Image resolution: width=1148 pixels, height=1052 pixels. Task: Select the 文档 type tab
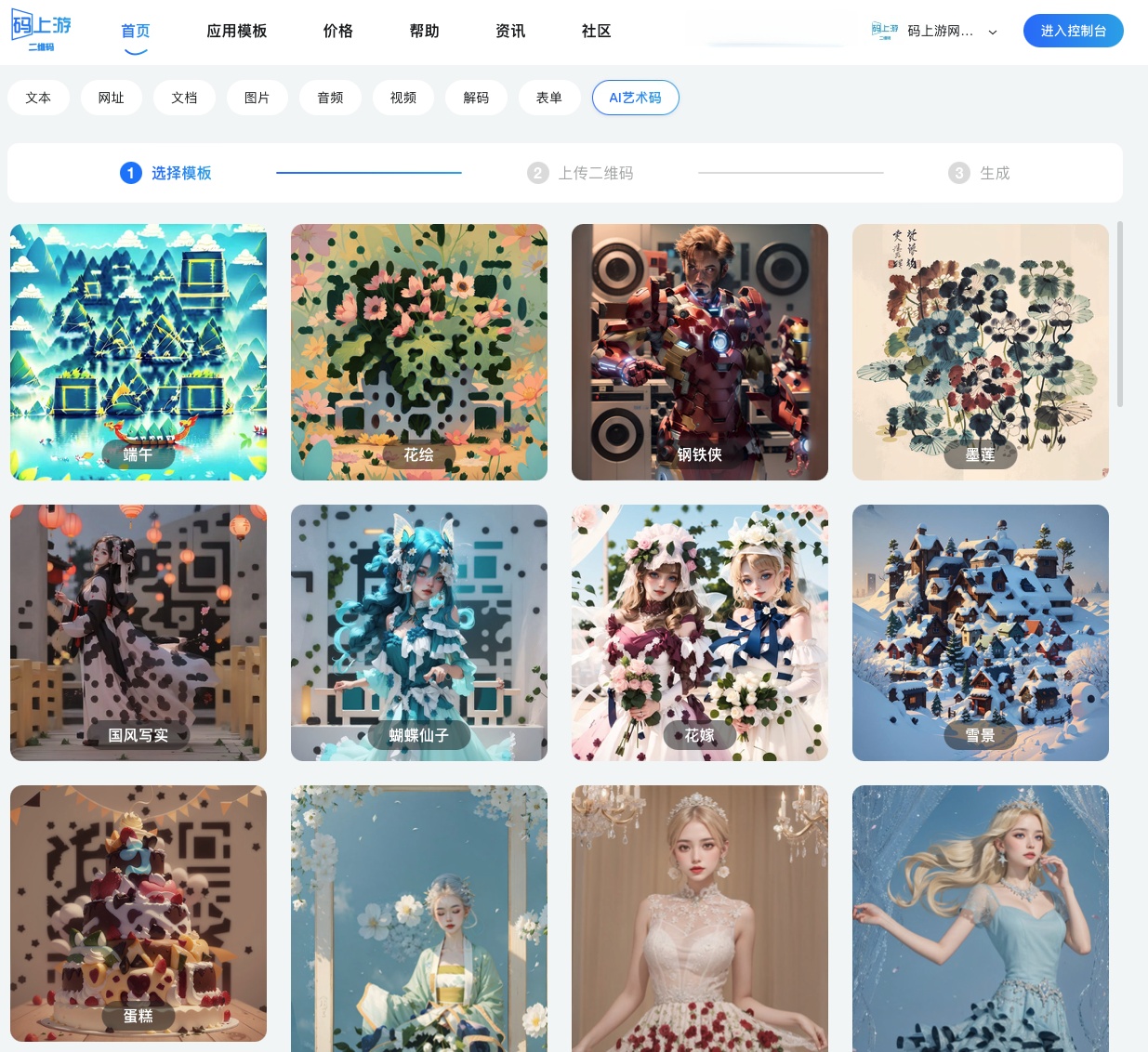point(184,98)
